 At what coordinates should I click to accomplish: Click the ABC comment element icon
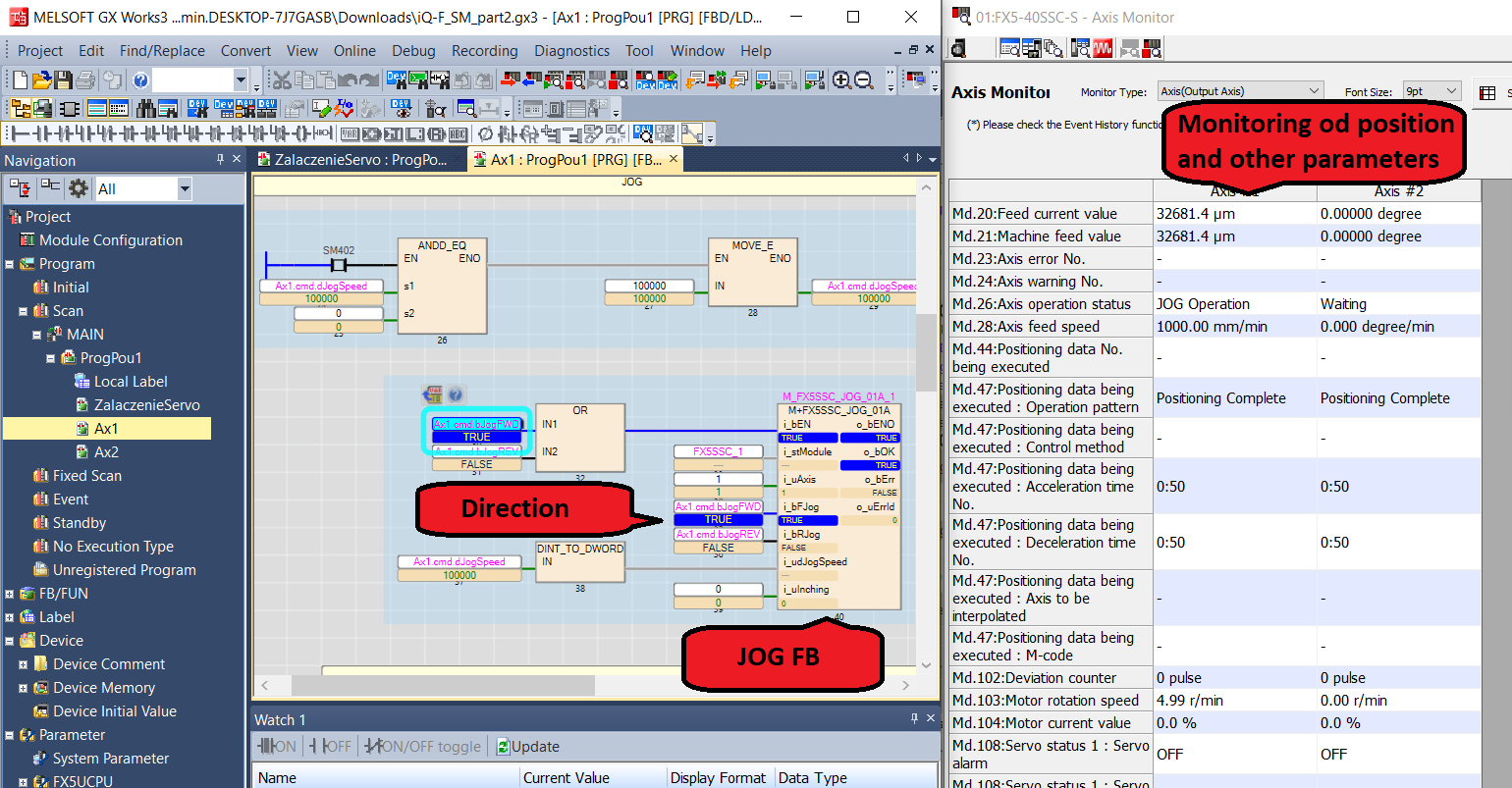[458, 133]
